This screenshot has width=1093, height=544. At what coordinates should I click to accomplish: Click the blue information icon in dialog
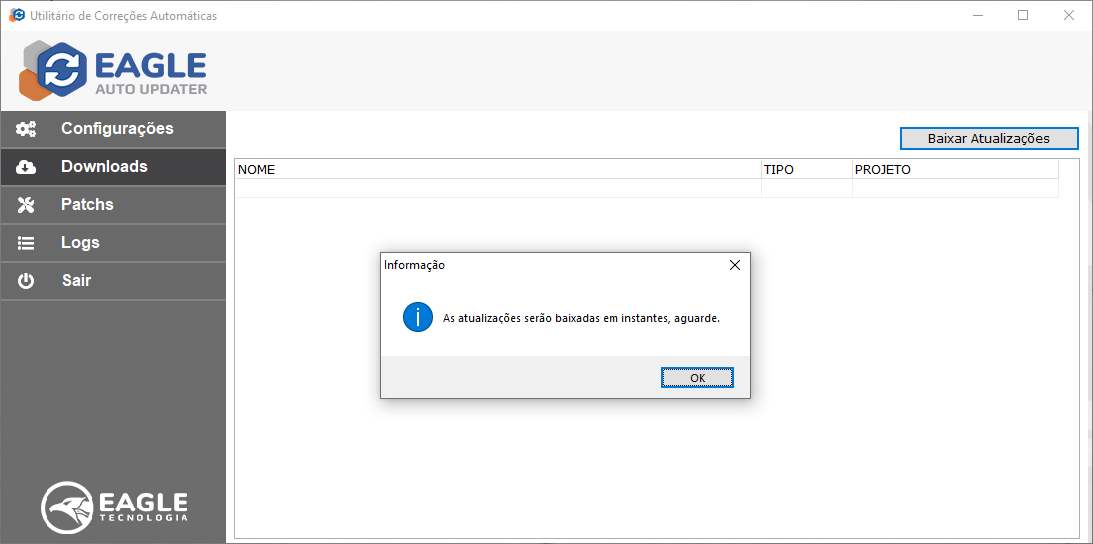coord(418,318)
